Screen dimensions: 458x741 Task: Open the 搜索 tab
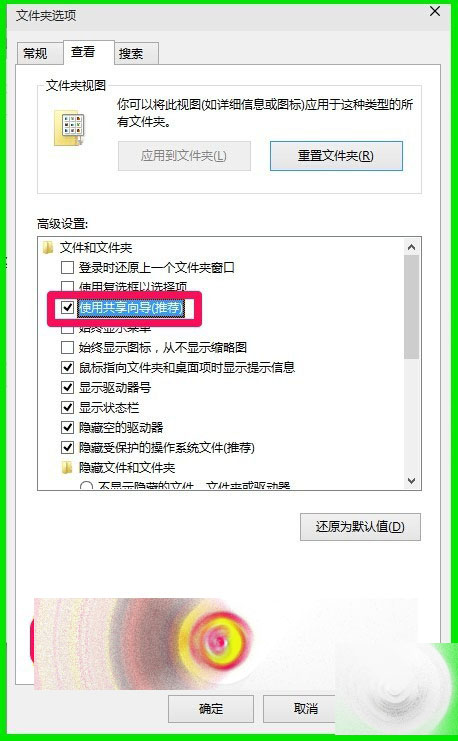(131, 53)
